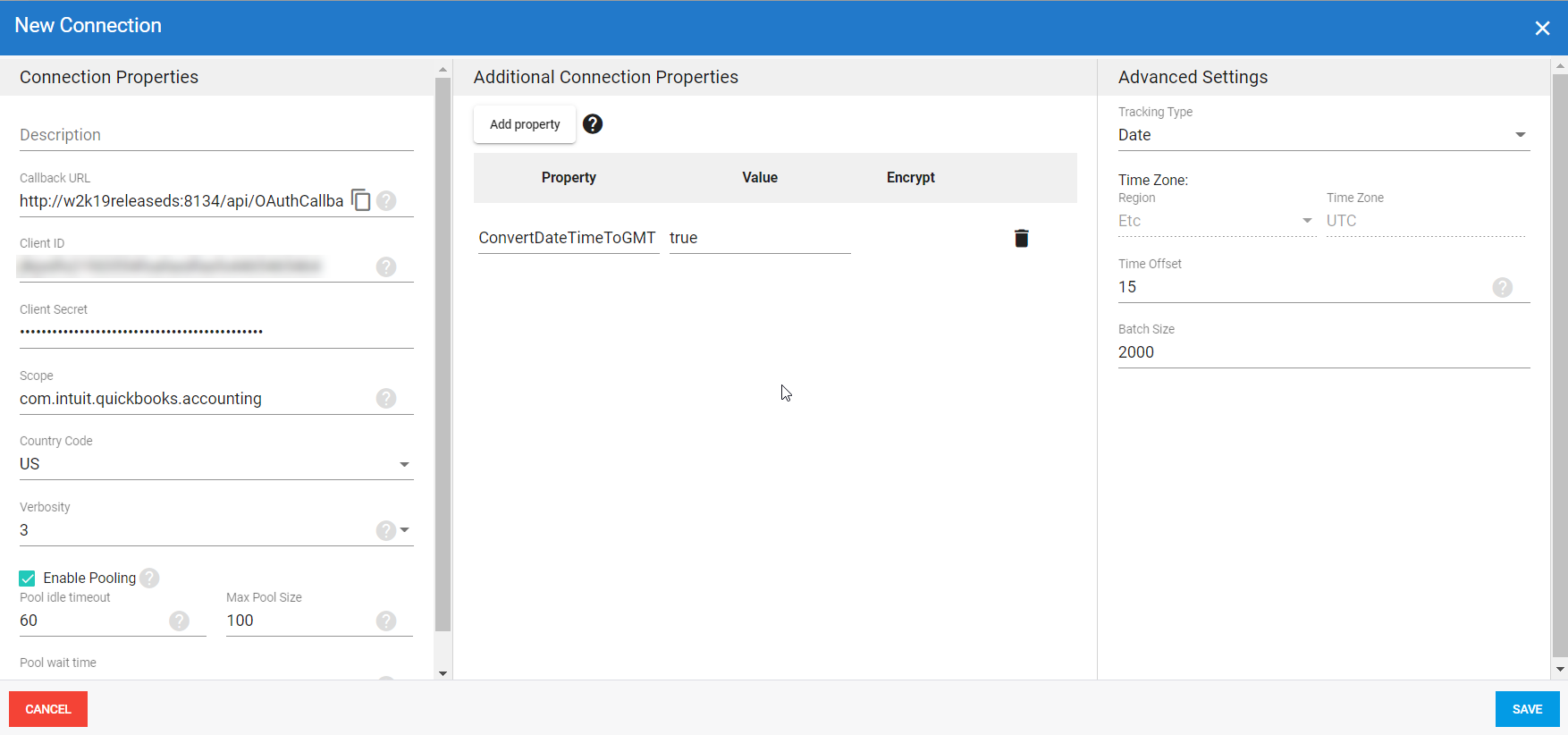Image resolution: width=1568 pixels, height=735 pixels.
Task: Click the help icon beside Enable Pooling
Action: pyautogui.click(x=150, y=578)
